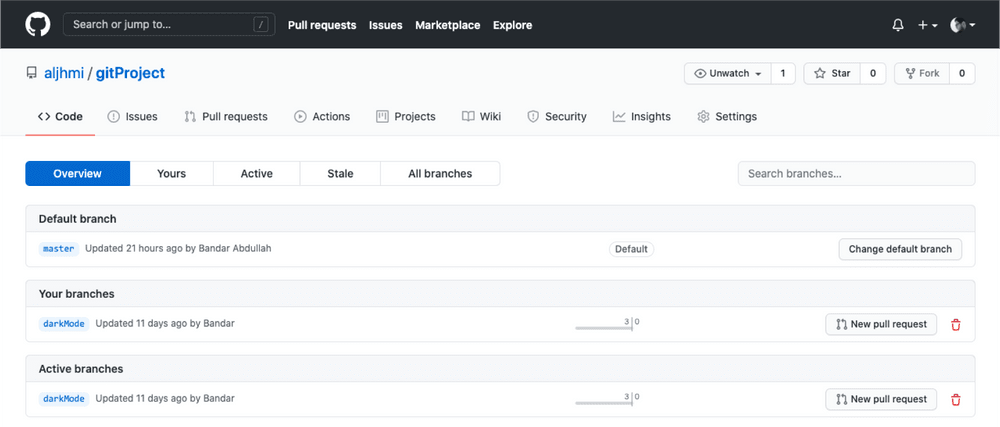The image size is (1000, 427).
Task: Click the GitHub Octocat logo
Action: (38, 25)
